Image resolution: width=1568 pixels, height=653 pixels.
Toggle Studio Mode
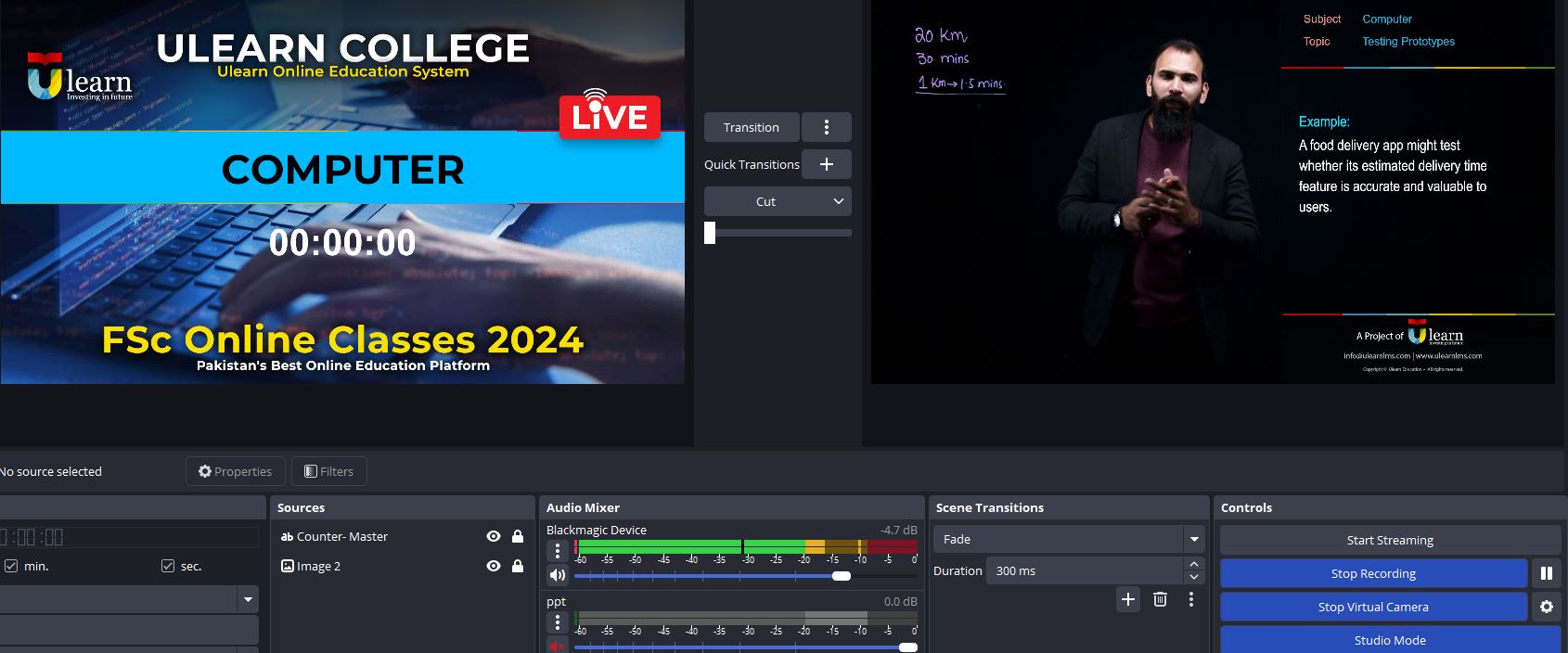[1390, 640]
